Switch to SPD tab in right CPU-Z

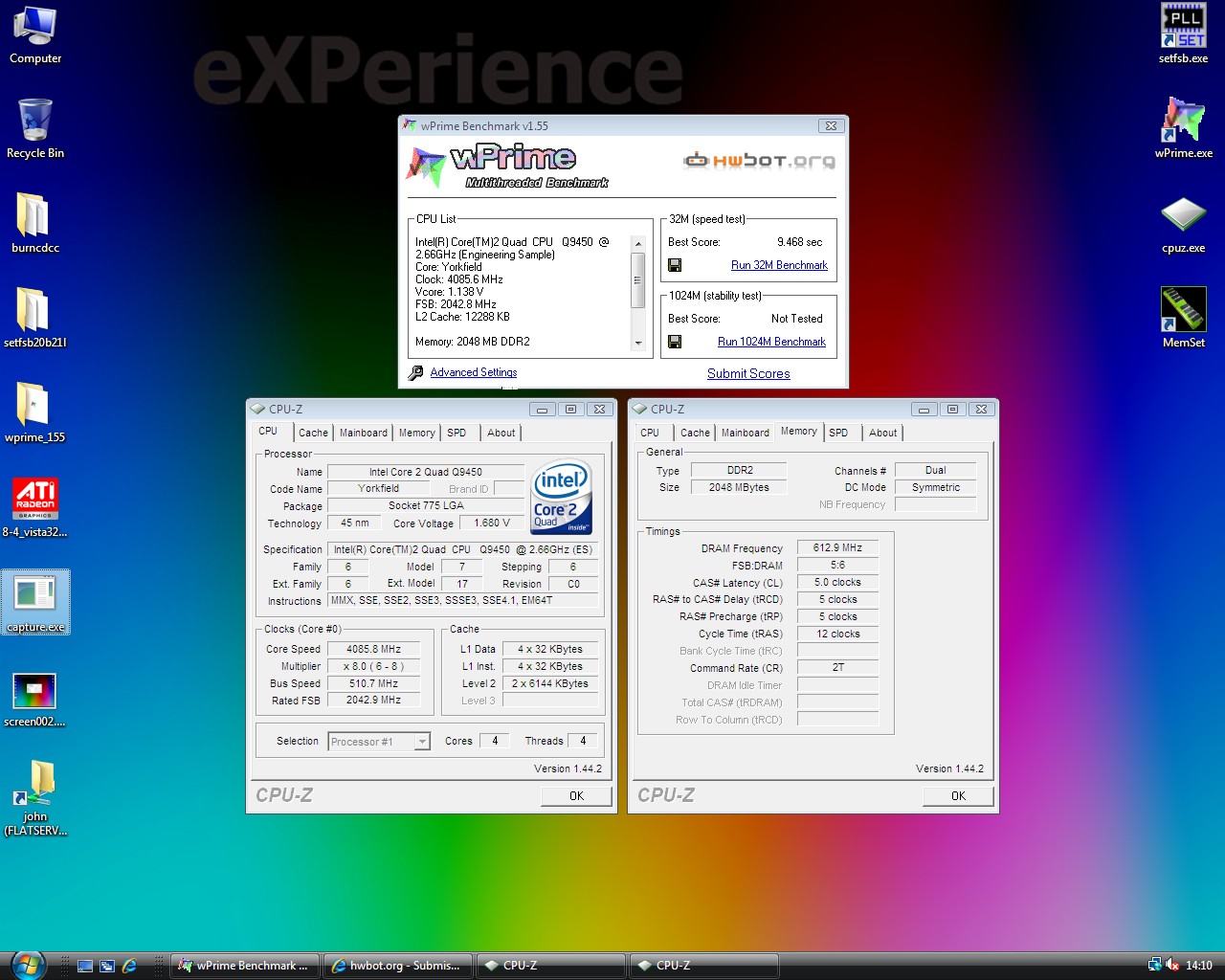(x=839, y=433)
